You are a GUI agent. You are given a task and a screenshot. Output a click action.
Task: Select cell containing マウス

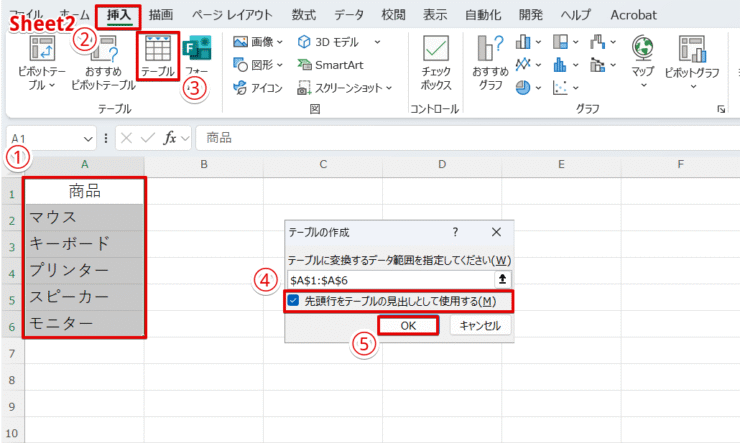coord(84,217)
